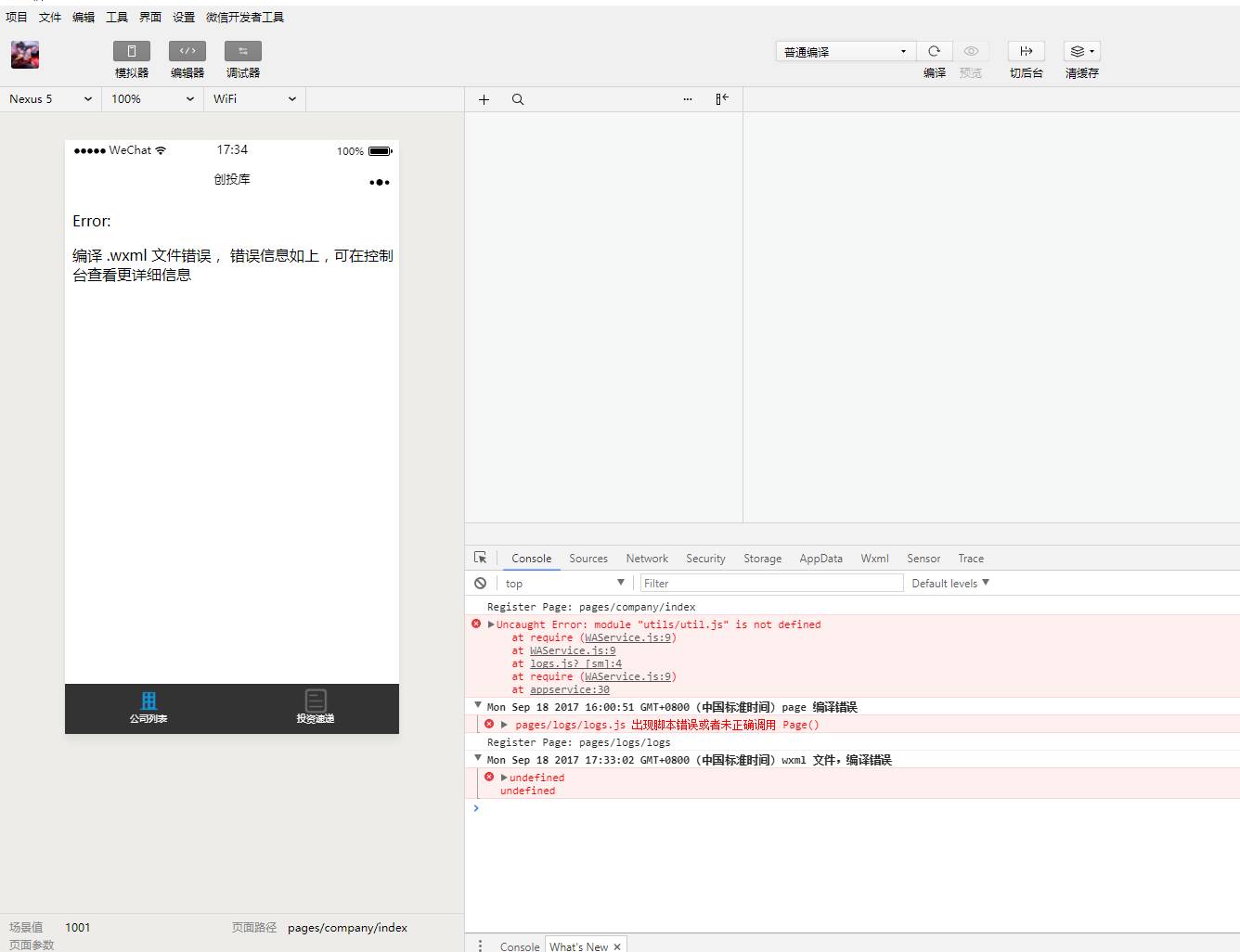
Task: Open the logs.js? [sm]:4 source link
Action: pos(575,663)
